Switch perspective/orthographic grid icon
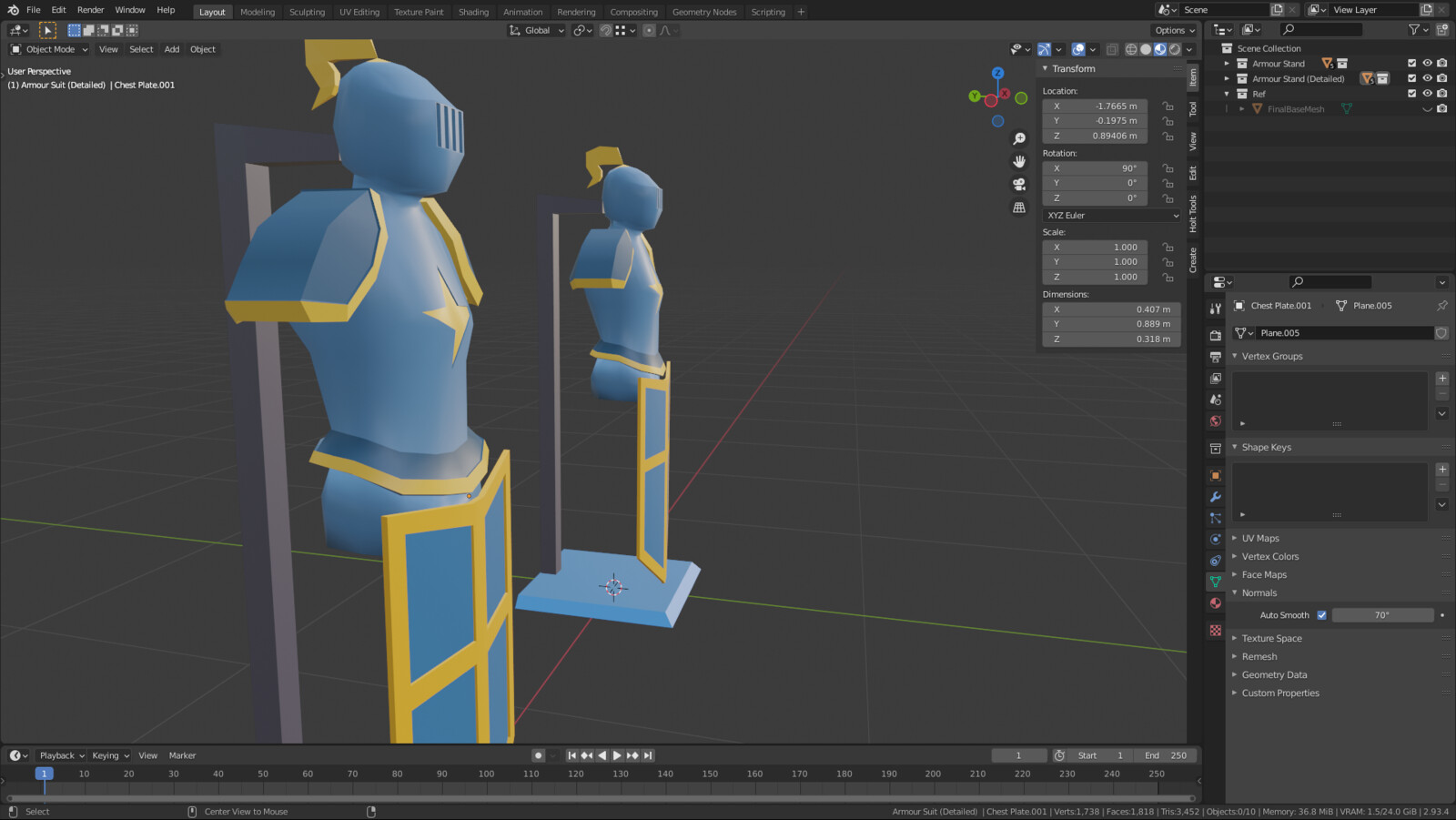 click(x=1019, y=208)
